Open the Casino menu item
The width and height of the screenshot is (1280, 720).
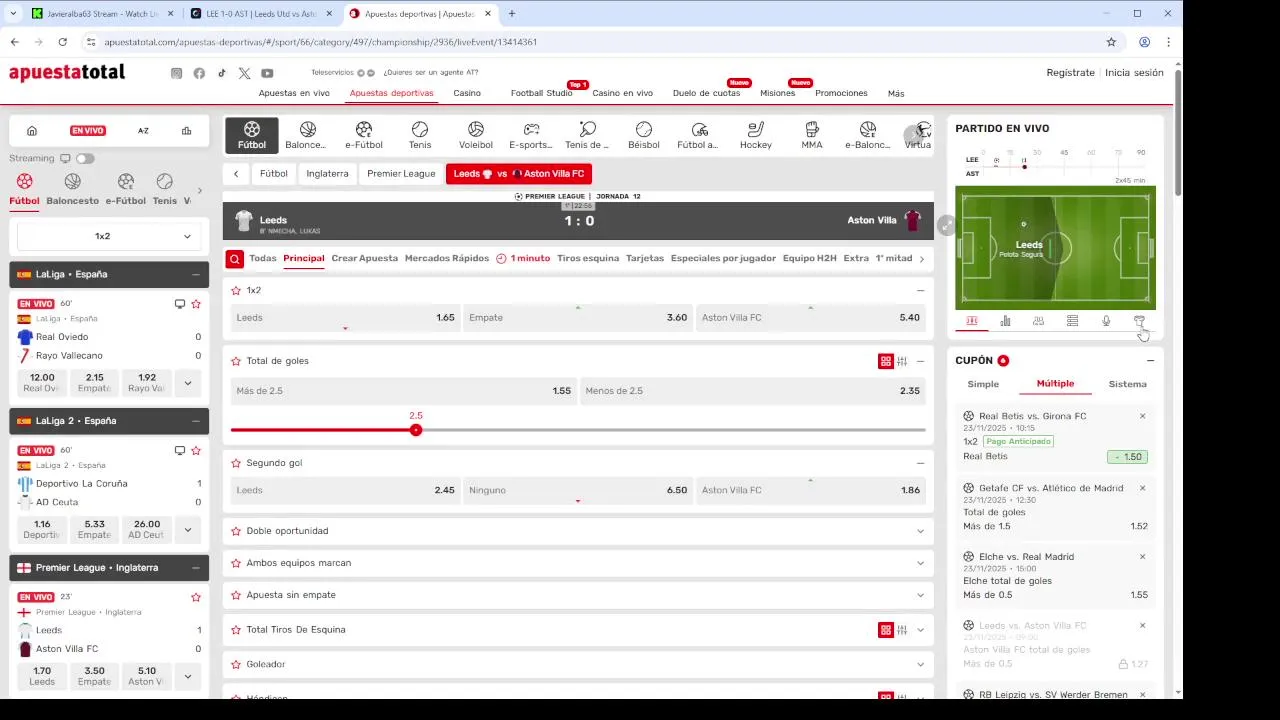tap(467, 93)
